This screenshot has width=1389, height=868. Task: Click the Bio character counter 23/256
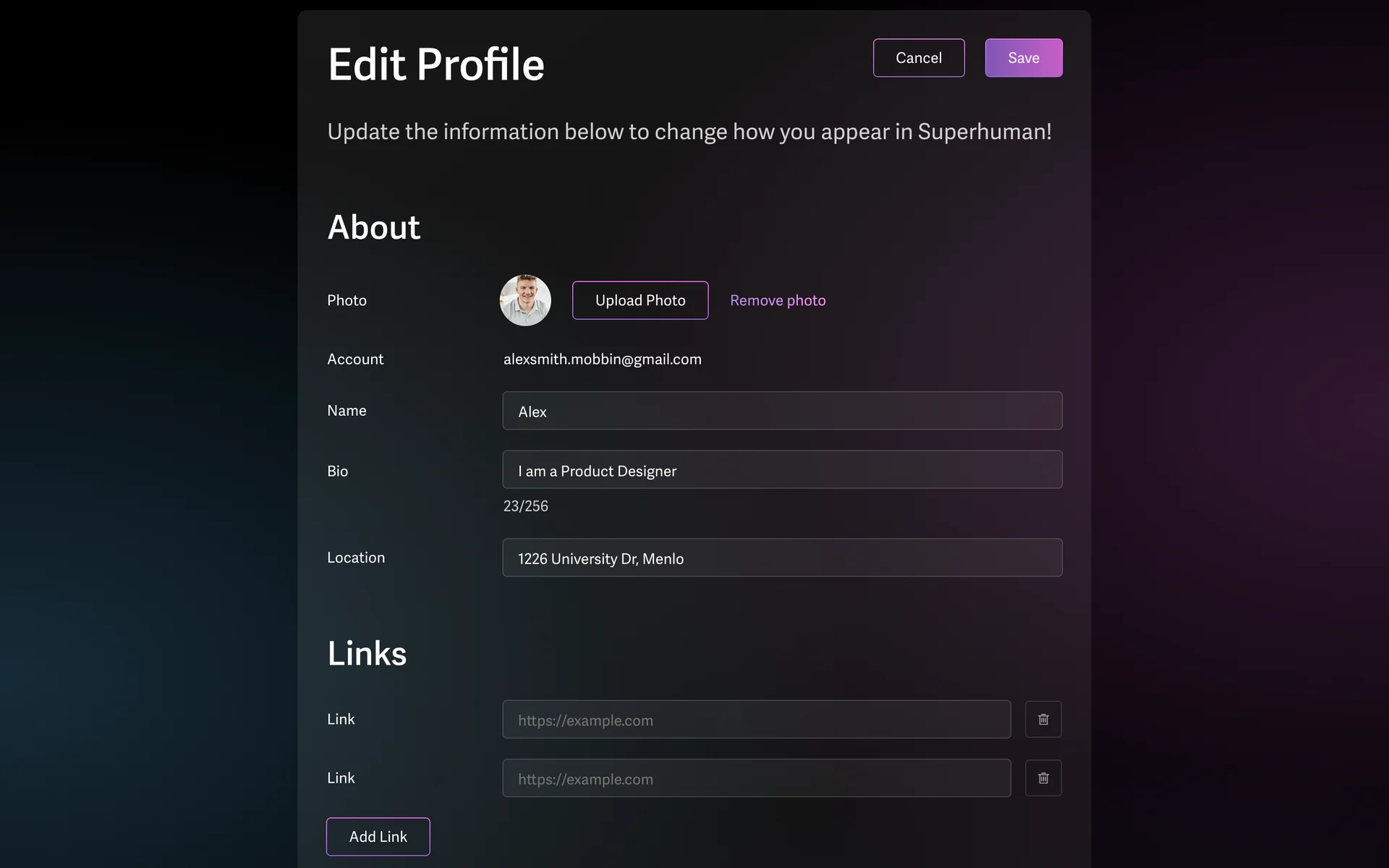[x=525, y=506]
